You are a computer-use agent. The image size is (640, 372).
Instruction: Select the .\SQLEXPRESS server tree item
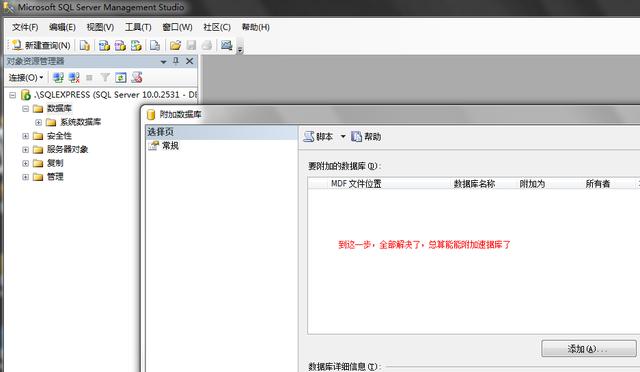tap(115, 95)
